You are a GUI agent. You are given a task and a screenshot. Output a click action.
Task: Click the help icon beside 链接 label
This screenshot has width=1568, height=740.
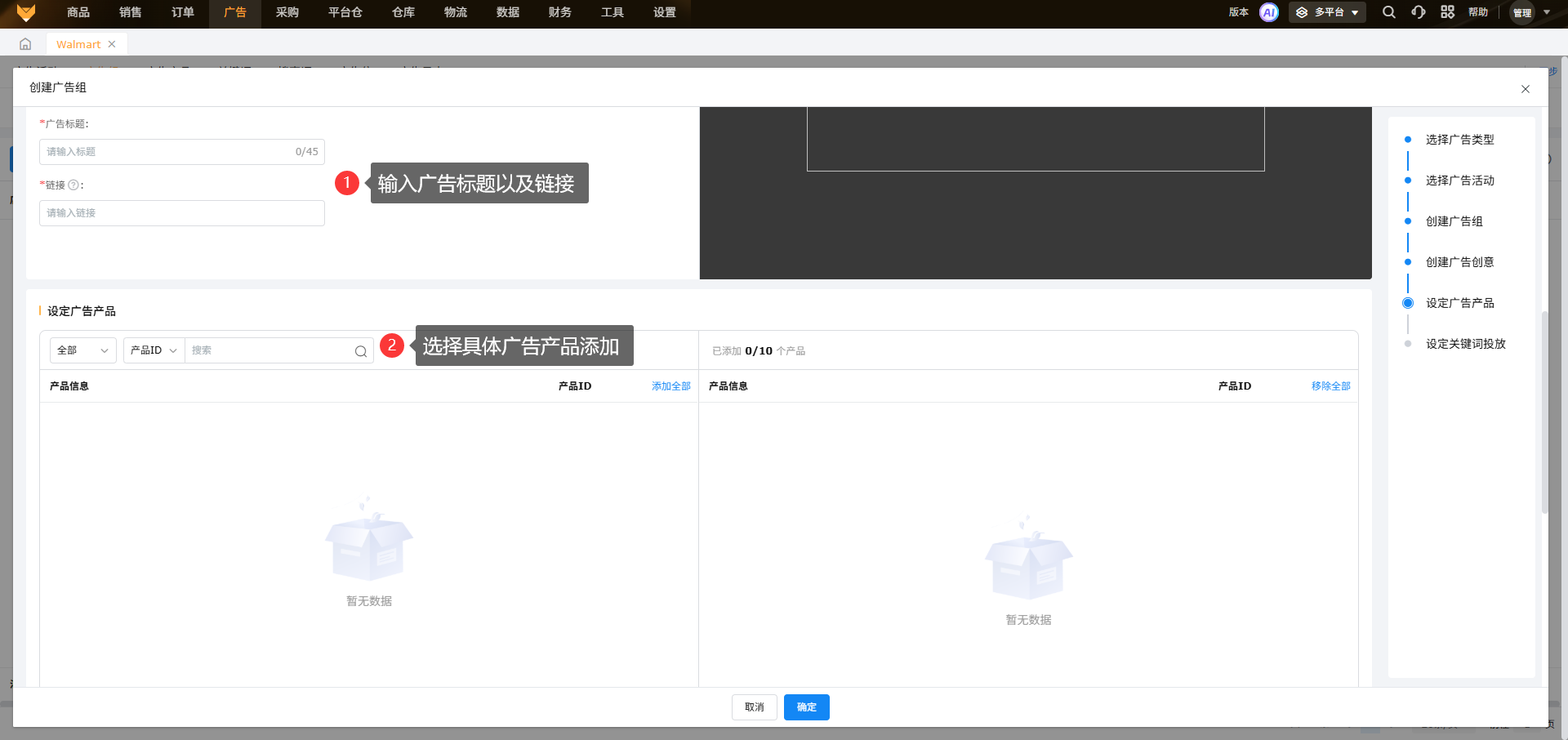73,185
